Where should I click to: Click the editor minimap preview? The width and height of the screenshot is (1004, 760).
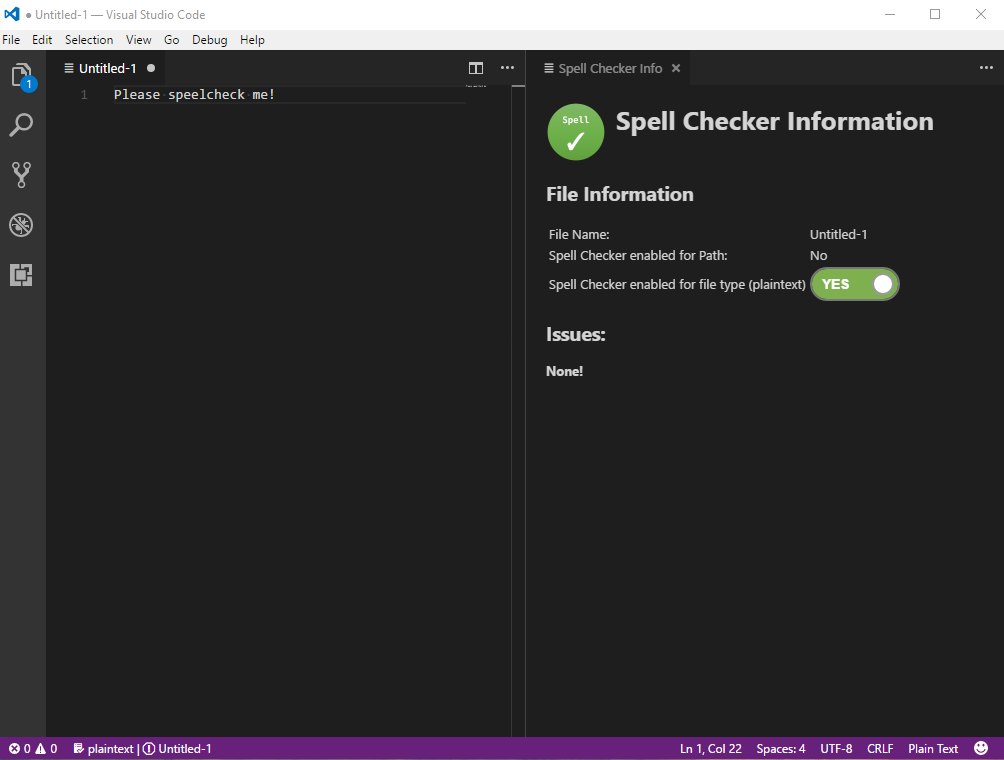(476, 86)
